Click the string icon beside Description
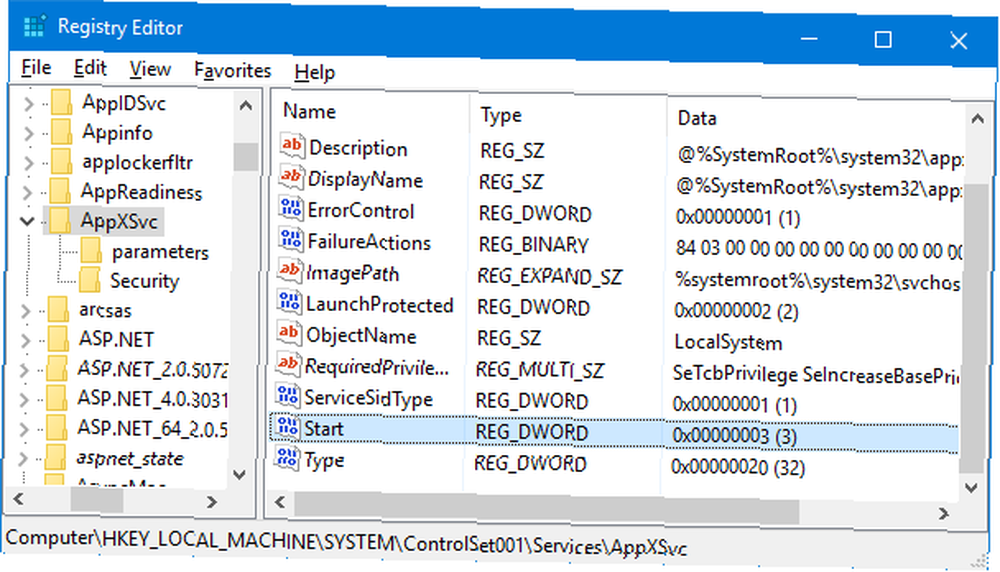 click(291, 146)
